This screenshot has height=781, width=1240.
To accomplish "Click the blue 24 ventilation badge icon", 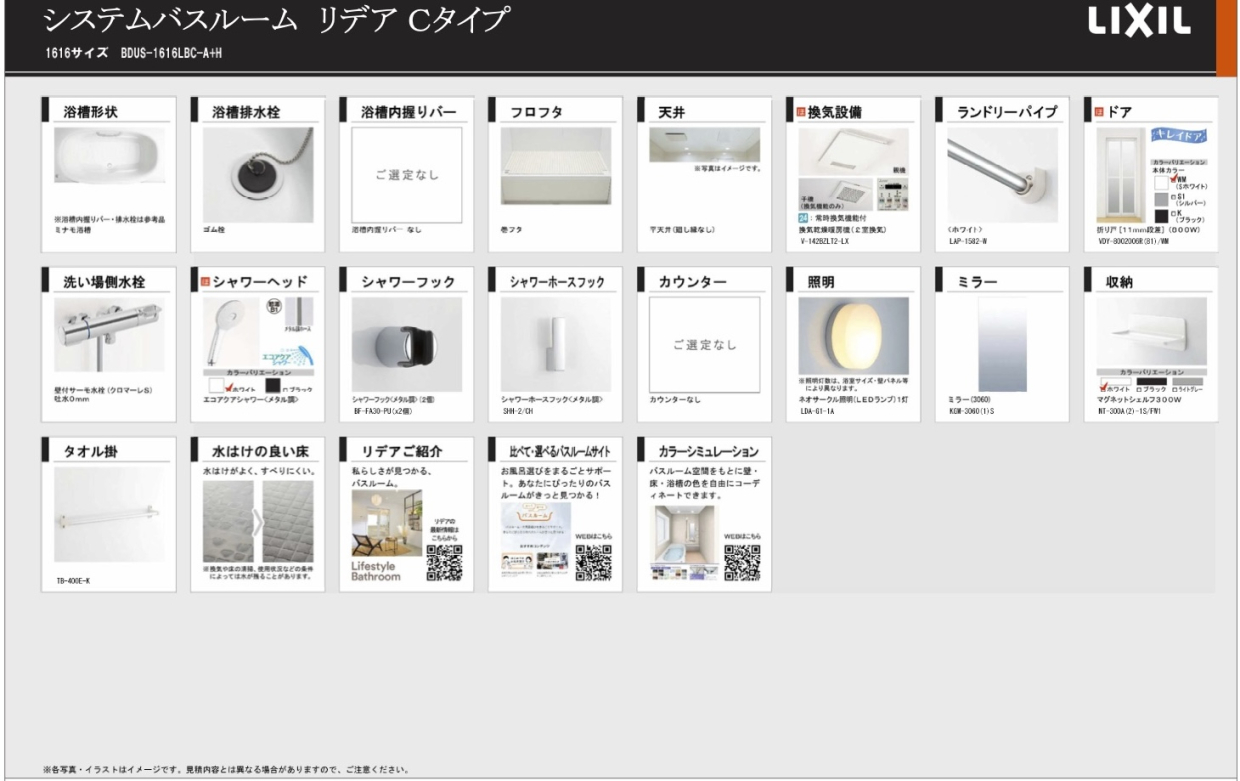I will (802, 217).
